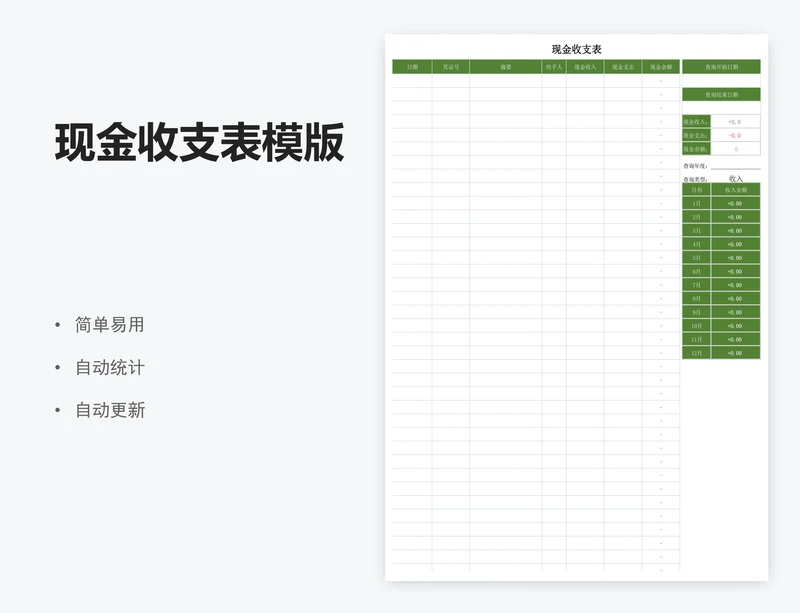Screen dimensions: 800x613
Task: Select the 5月 row label
Action: tap(696, 258)
